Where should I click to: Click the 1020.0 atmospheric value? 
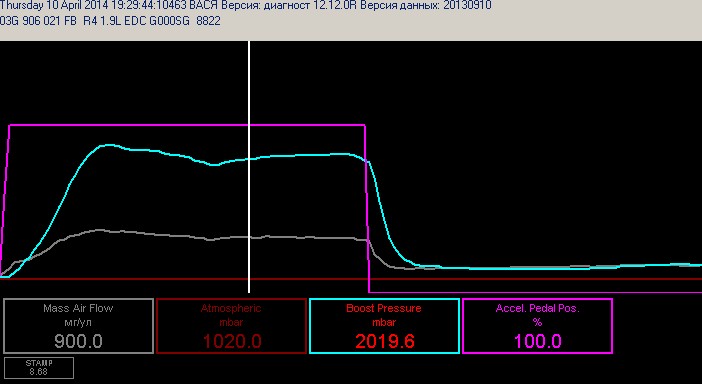(232, 341)
